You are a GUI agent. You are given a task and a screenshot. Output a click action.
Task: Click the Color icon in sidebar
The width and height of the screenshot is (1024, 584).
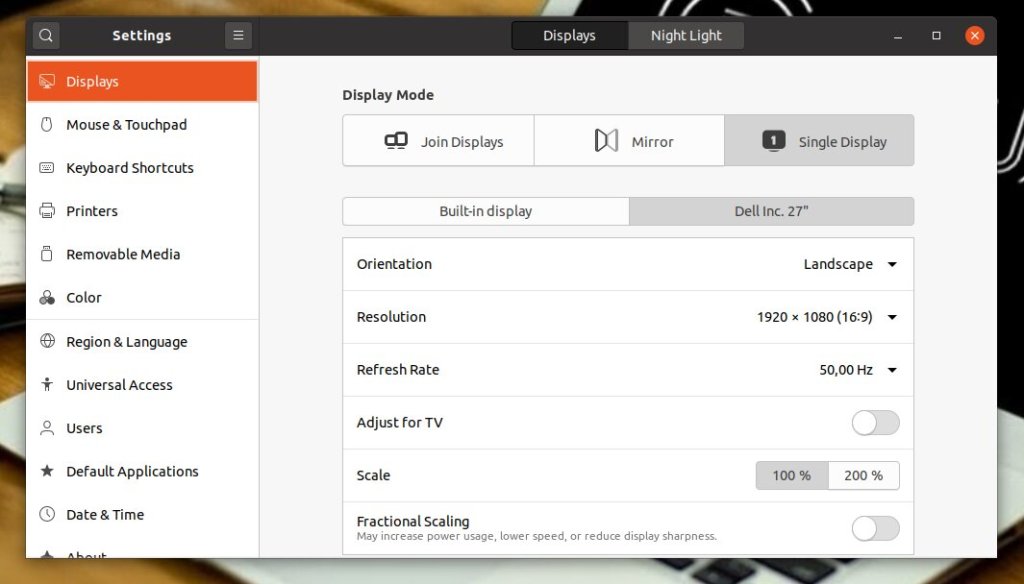[x=46, y=298]
